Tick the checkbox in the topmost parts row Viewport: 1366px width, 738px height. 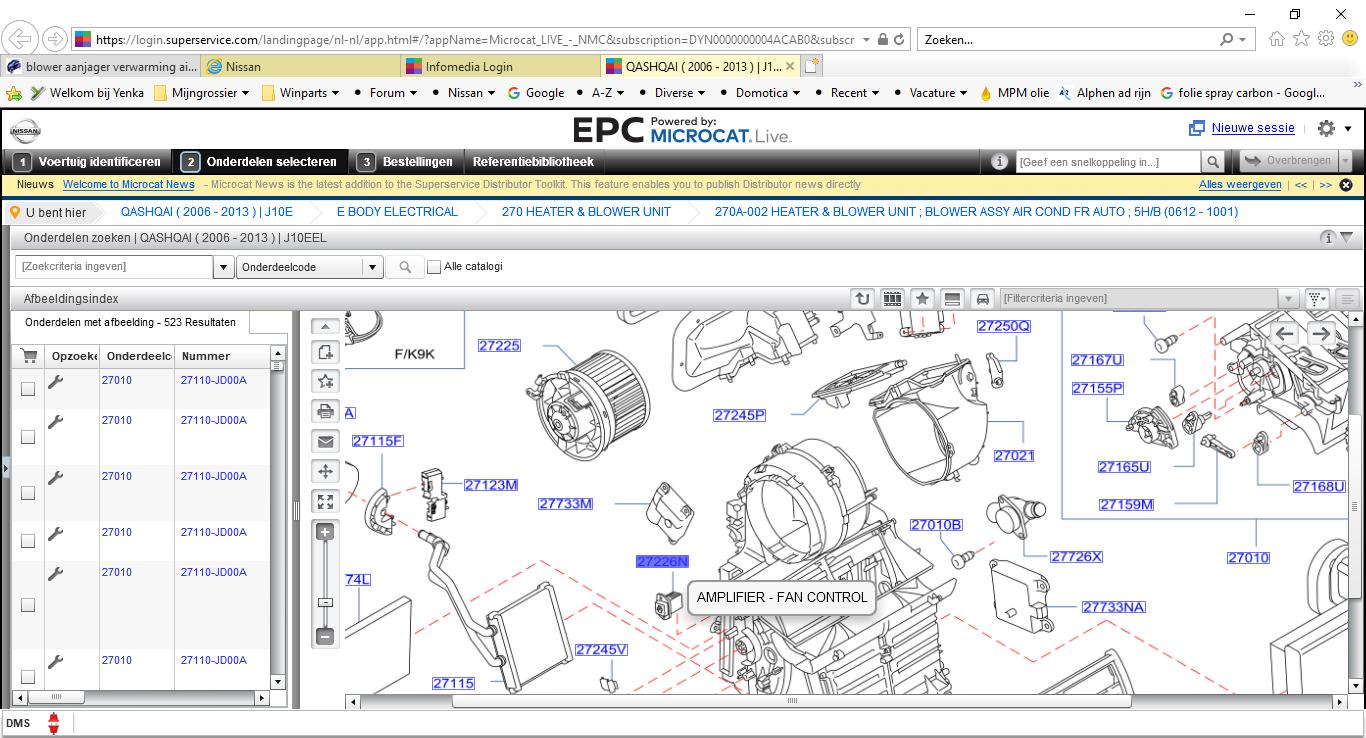click(28, 389)
